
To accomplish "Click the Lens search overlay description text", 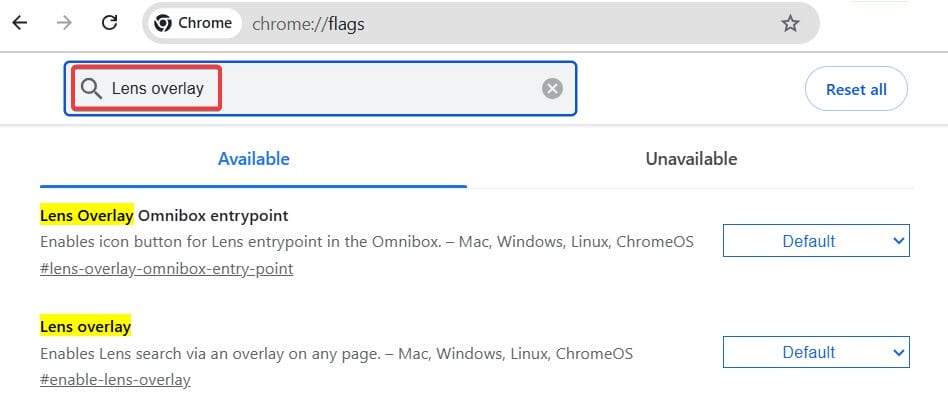I will pos(336,353).
